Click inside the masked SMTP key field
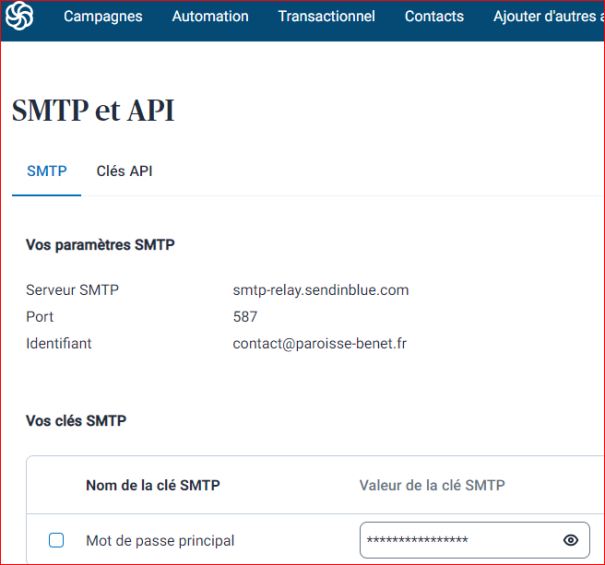605x565 pixels. pos(455,540)
